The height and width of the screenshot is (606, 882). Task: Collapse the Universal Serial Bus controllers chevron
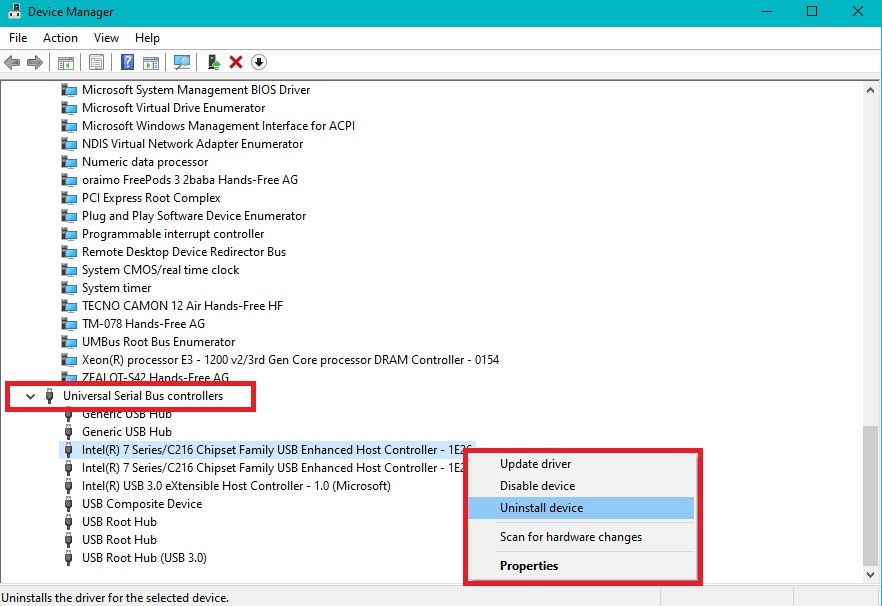click(30, 396)
